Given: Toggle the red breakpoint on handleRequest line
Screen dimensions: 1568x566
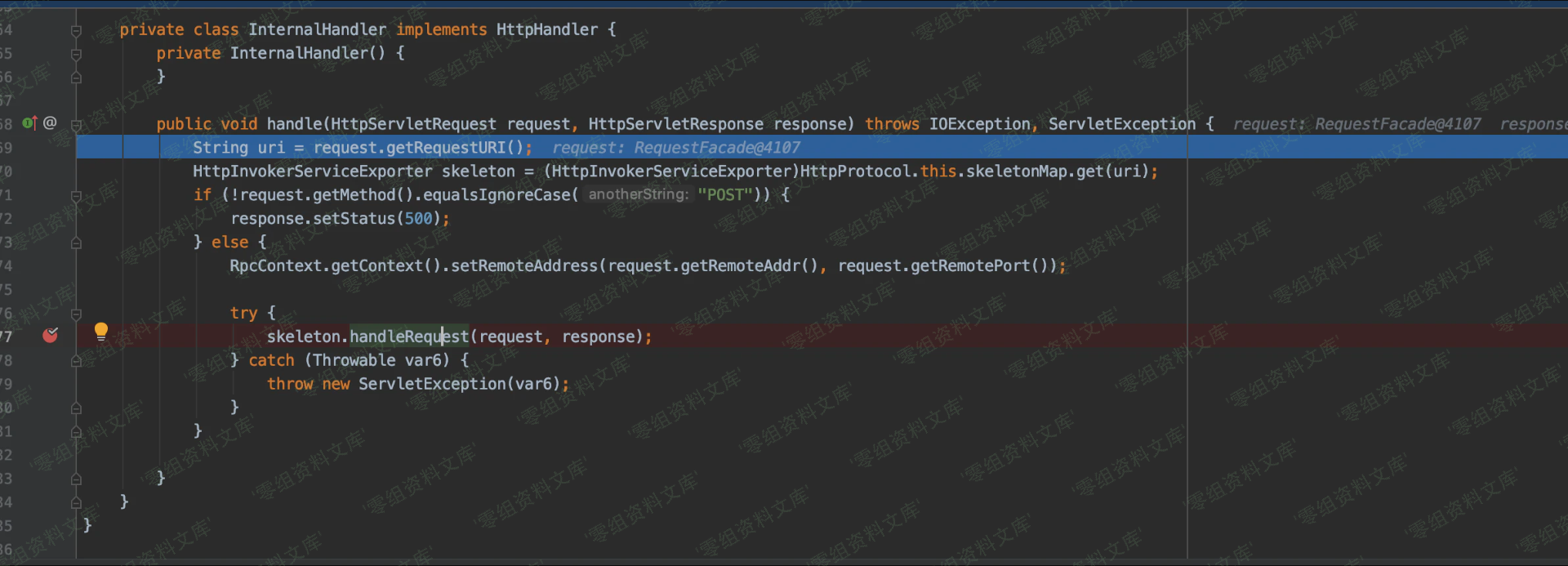Looking at the screenshot, I should (50, 336).
